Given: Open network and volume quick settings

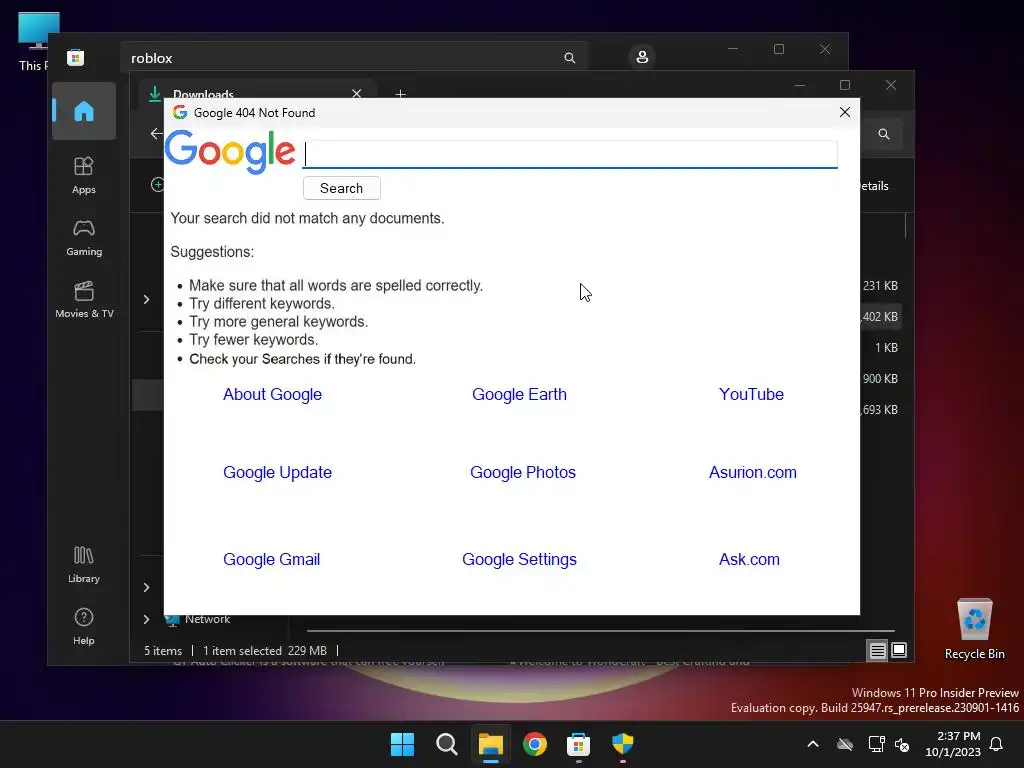Looking at the screenshot, I should pos(889,744).
